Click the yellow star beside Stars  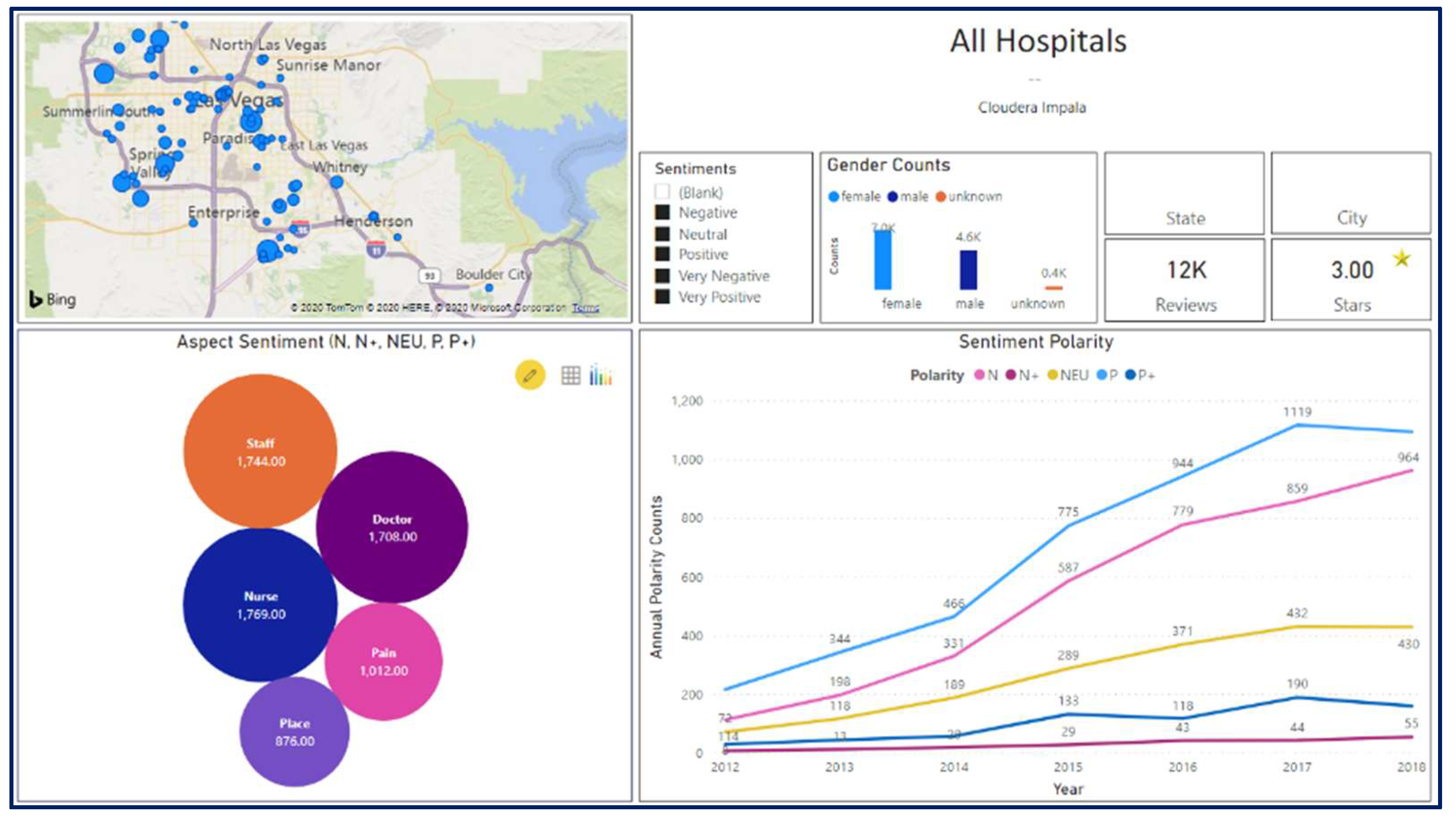point(1402,259)
